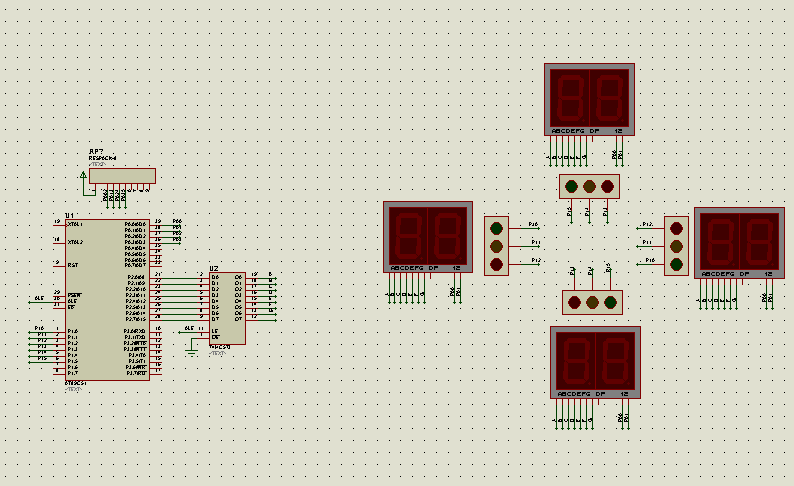Click red lamp of the left traffic light
Image resolution: width=794 pixels, height=486 pixels.
click(x=496, y=264)
